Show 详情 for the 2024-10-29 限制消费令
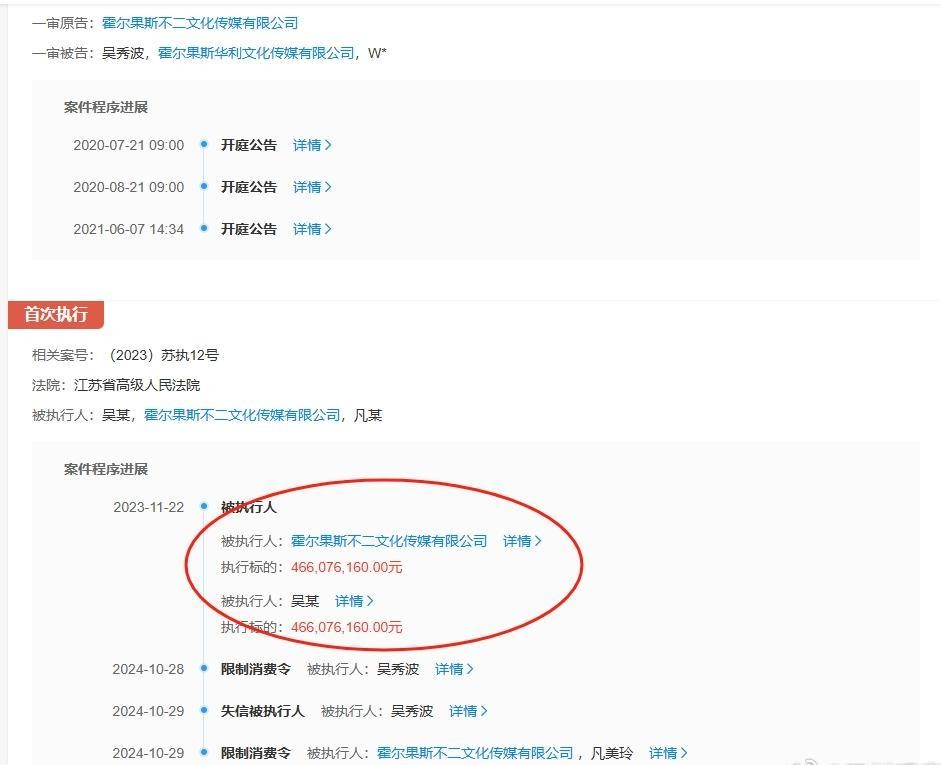Viewport: 941px width, 765px height. (668, 753)
